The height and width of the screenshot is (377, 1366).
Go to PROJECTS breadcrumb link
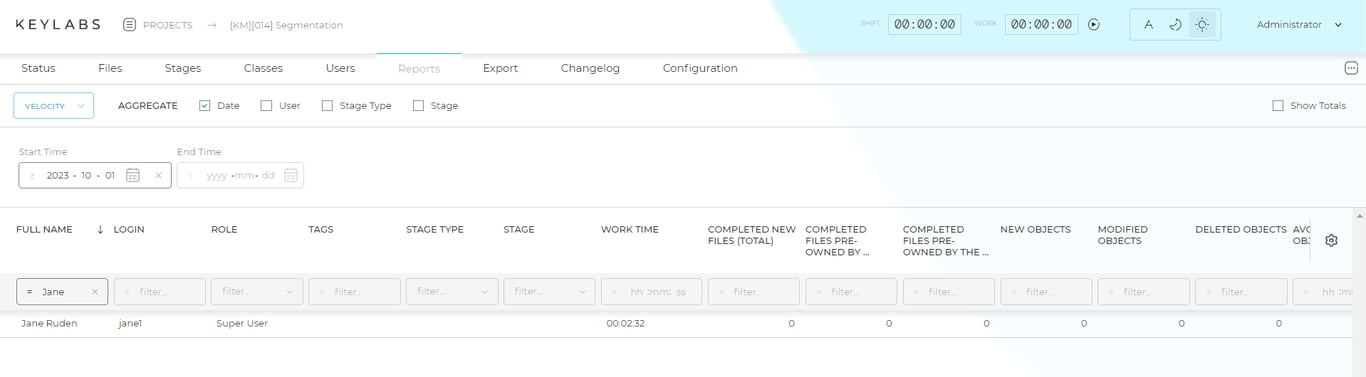click(168, 25)
